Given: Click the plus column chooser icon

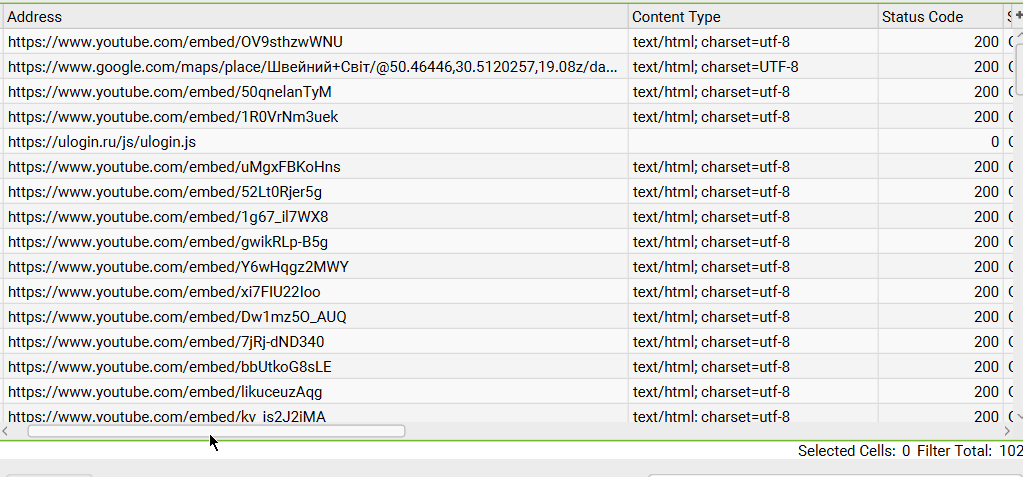Looking at the screenshot, I should pyautogui.click(x=1018, y=16).
